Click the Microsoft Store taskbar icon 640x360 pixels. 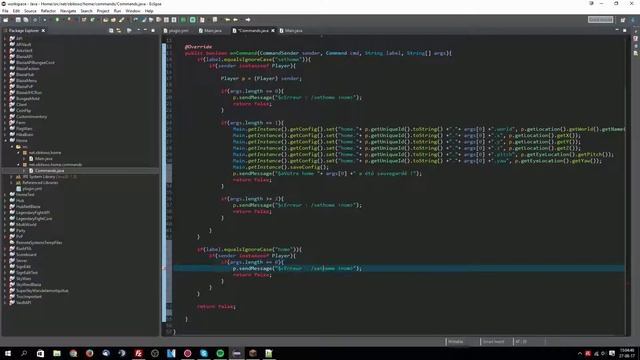click(x=40, y=353)
